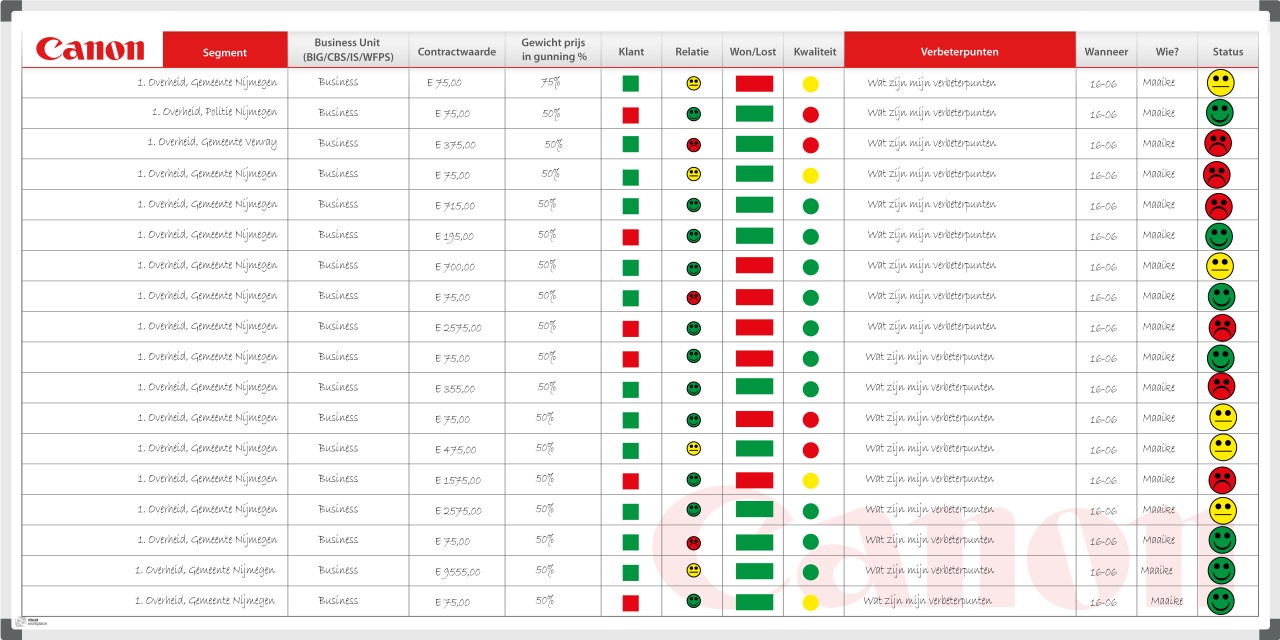Click the red Kwaliteit dot in Politie Nijmegen row
Viewport: 1280px width, 640px height.
pos(811,115)
